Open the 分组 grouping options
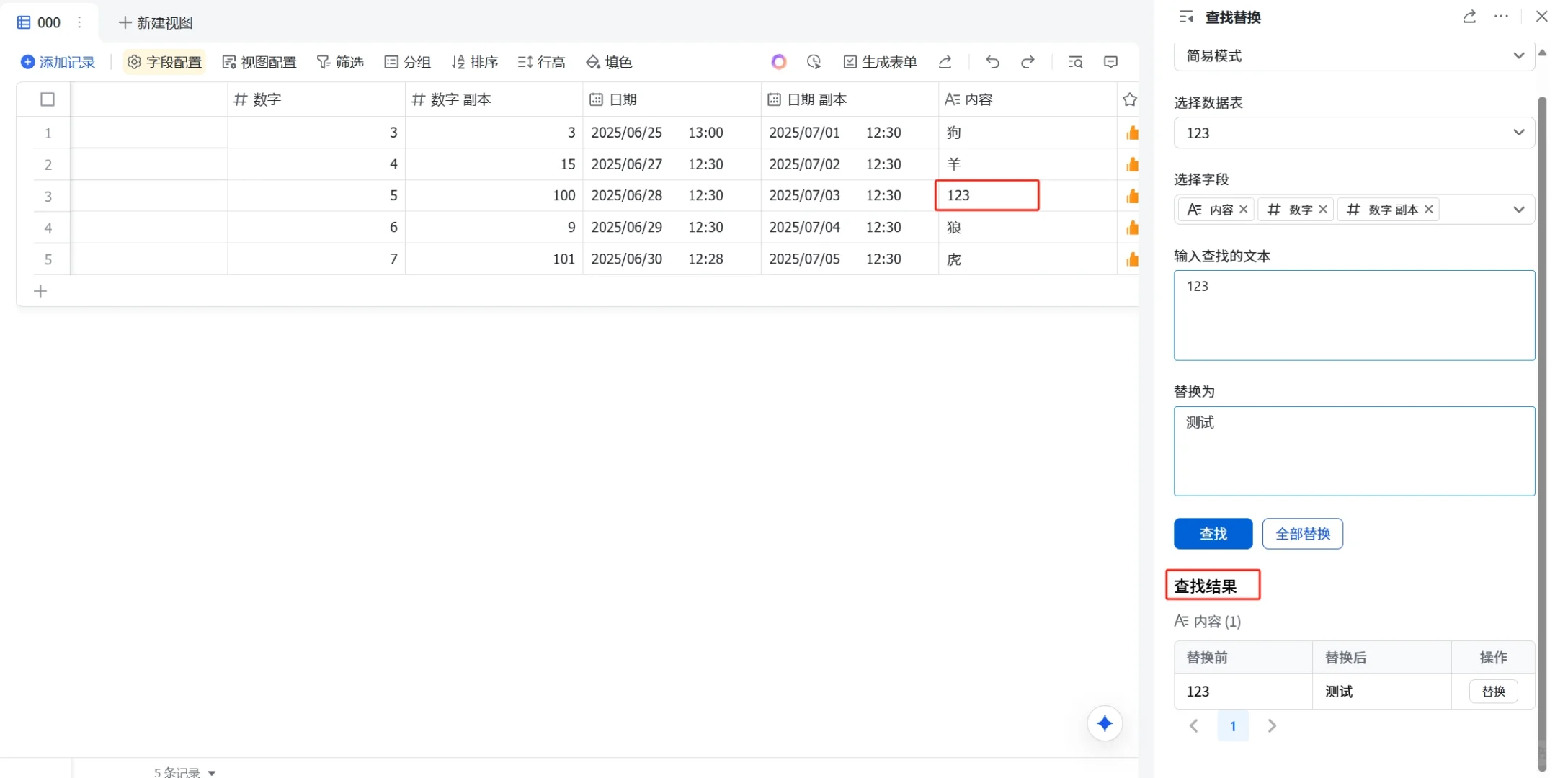 pyautogui.click(x=406, y=62)
